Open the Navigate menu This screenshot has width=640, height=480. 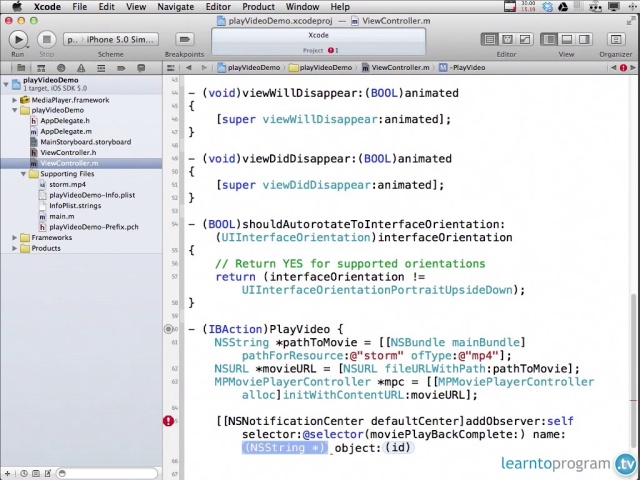coord(176,7)
